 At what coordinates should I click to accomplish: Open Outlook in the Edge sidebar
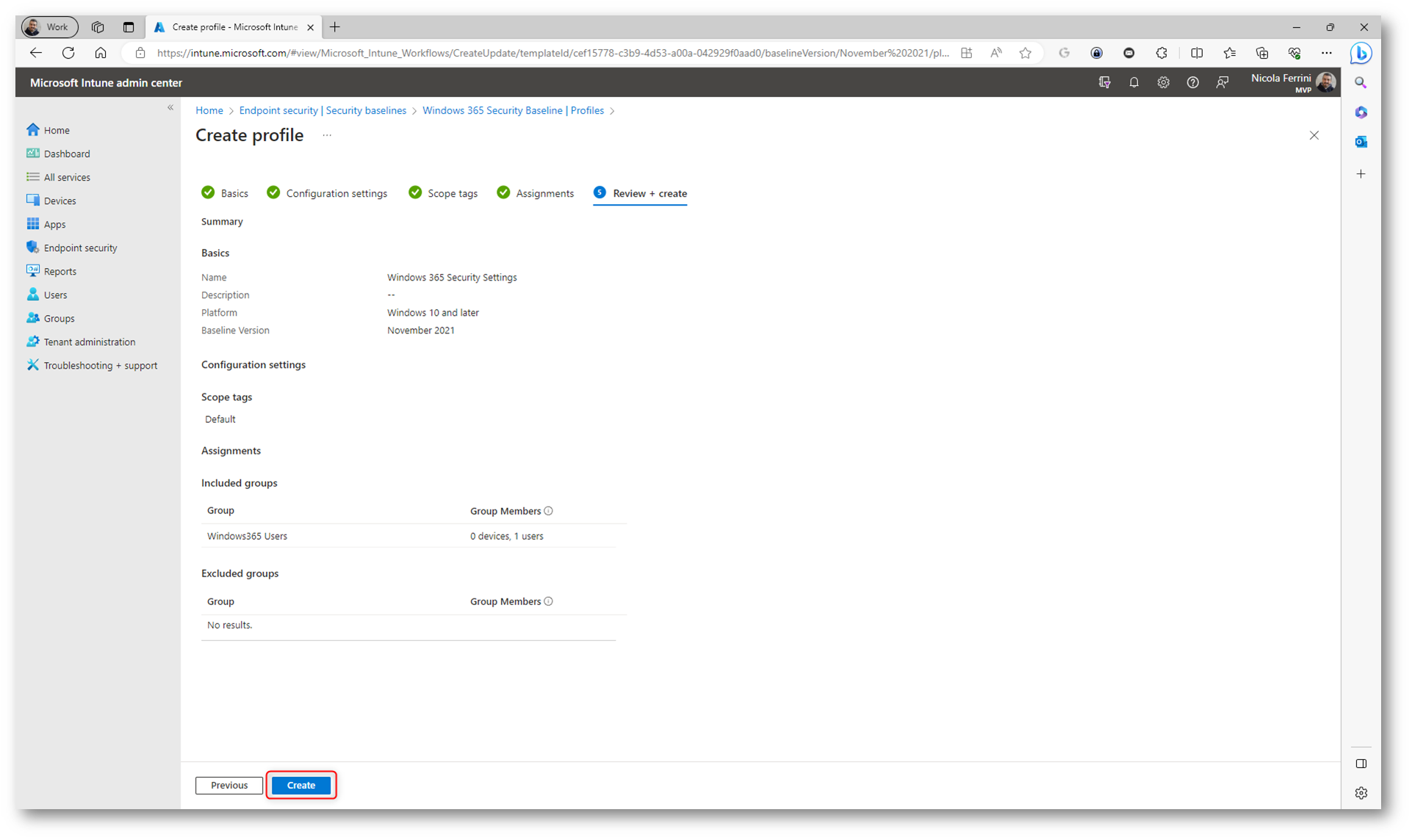click(x=1361, y=142)
